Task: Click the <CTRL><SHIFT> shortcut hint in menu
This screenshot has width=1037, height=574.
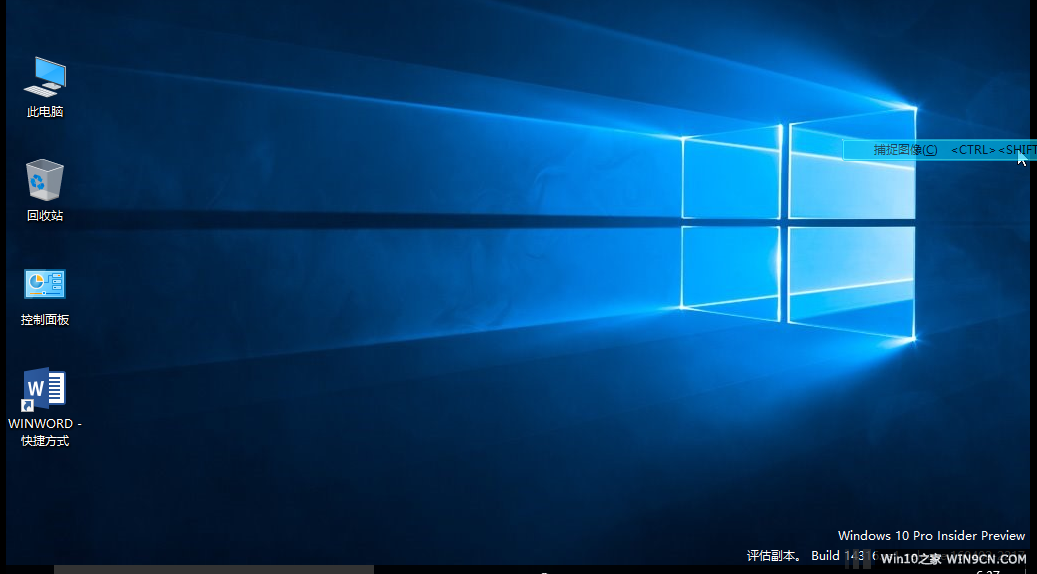Action: (992, 150)
